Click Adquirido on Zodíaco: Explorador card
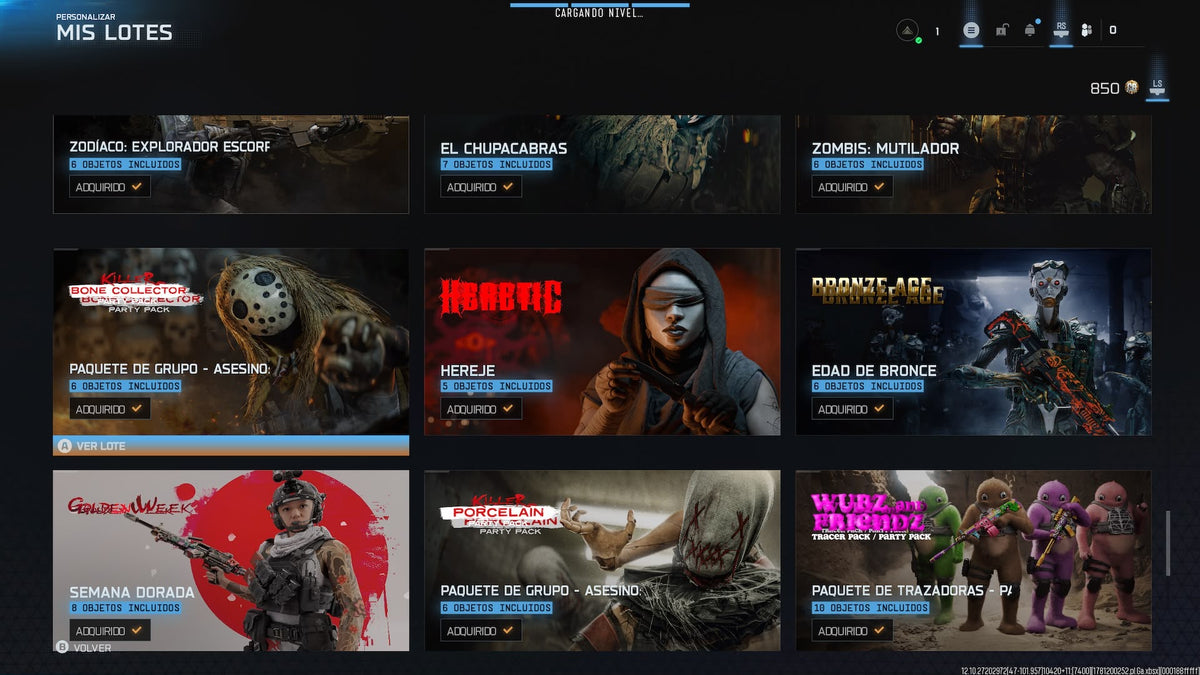The height and width of the screenshot is (675, 1200). click(110, 187)
